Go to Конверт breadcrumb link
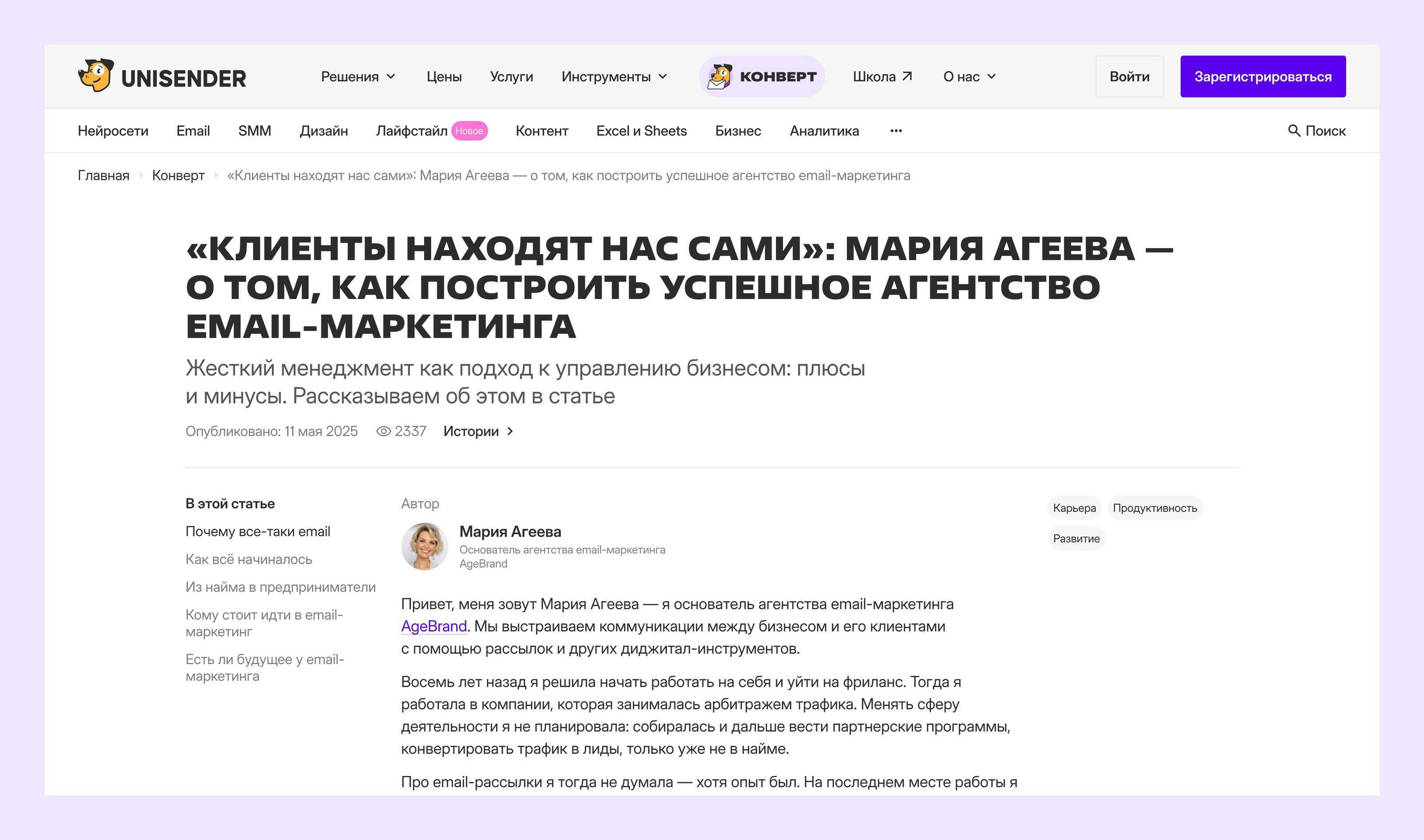The width and height of the screenshot is (1424, 840). coord(178,175)
